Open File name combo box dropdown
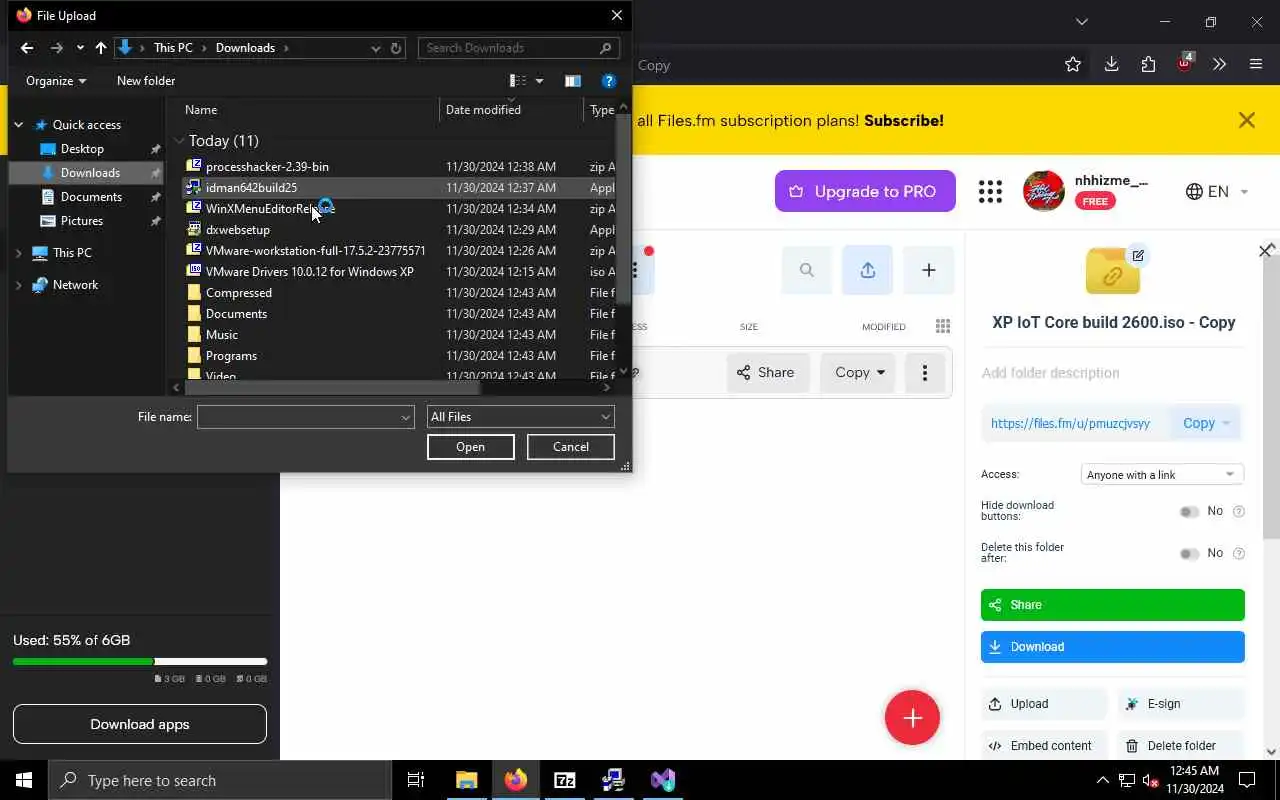Viewport: 1280px width, 800px height. coord(405,417)
